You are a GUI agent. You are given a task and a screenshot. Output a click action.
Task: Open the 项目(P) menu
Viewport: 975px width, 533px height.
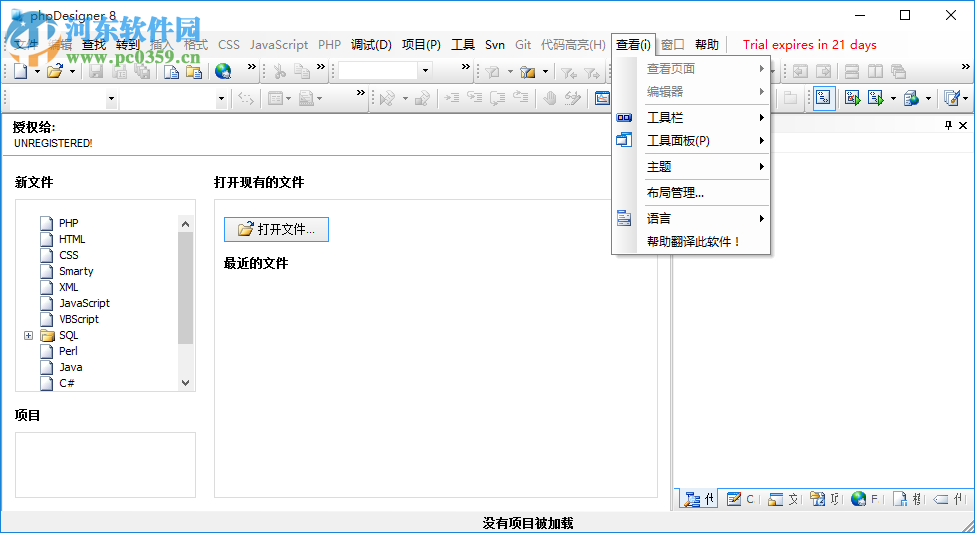click(421, 45)
